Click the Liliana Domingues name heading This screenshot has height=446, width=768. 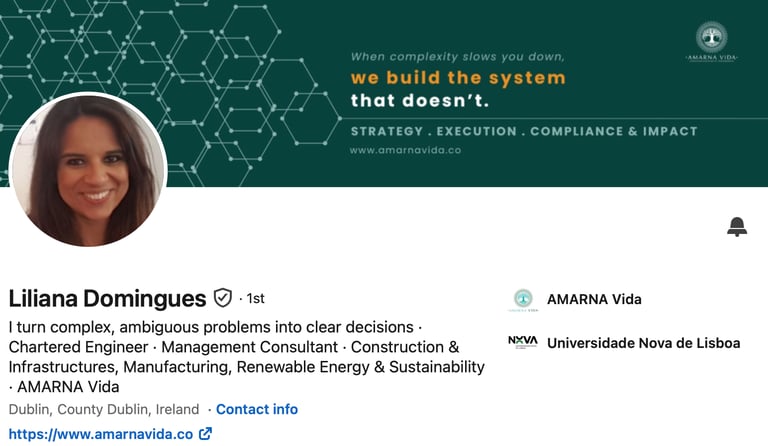[x=107, y=298]
